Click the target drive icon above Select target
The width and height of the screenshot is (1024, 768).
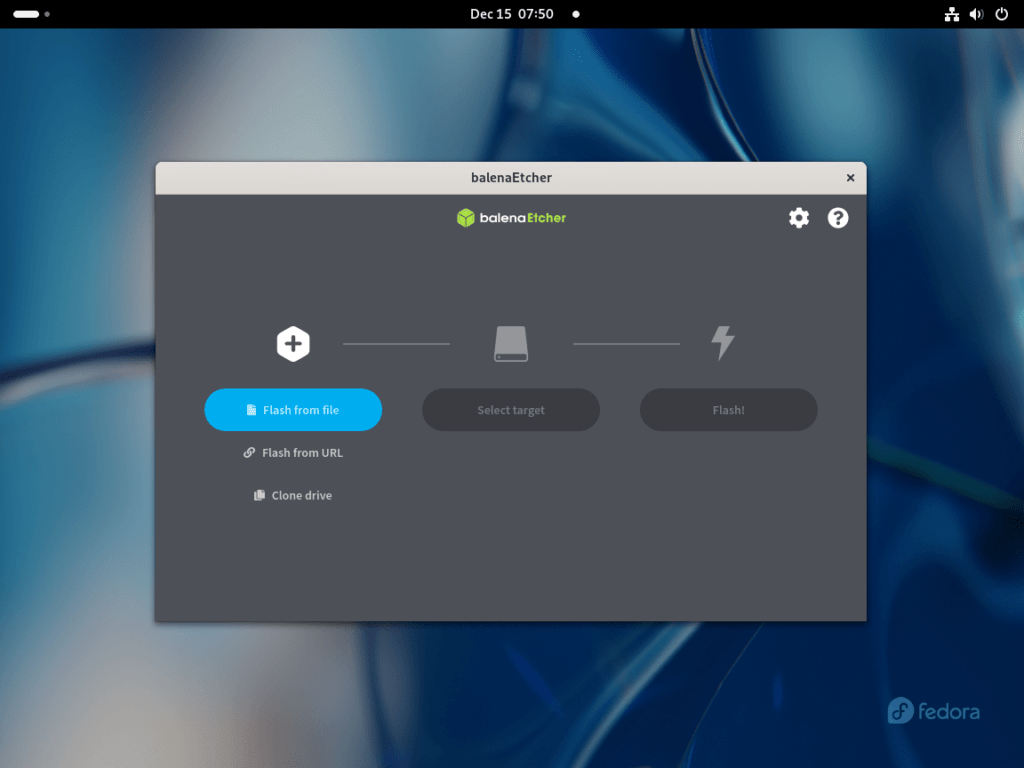click(510, 342)
